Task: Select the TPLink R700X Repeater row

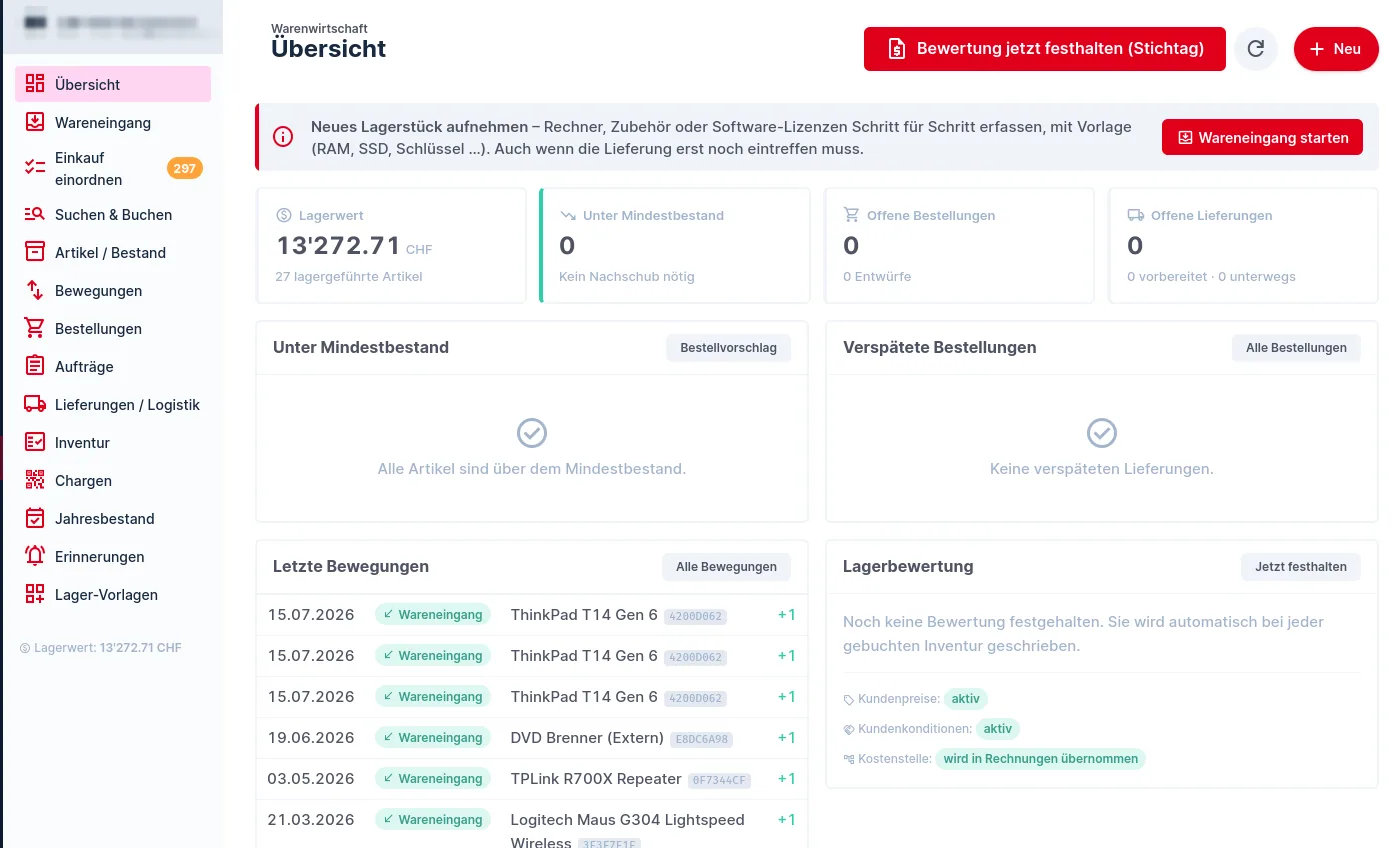Action: pos(532,779)
